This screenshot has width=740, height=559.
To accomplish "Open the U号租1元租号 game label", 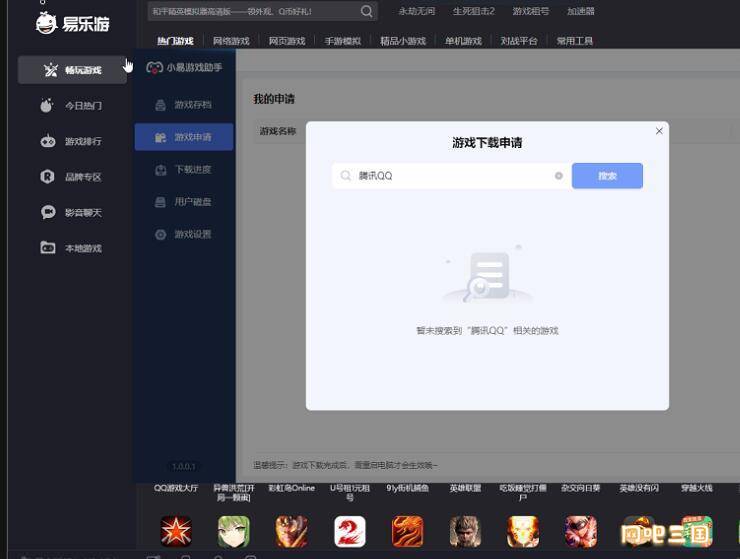I will (x=350, y=492).
